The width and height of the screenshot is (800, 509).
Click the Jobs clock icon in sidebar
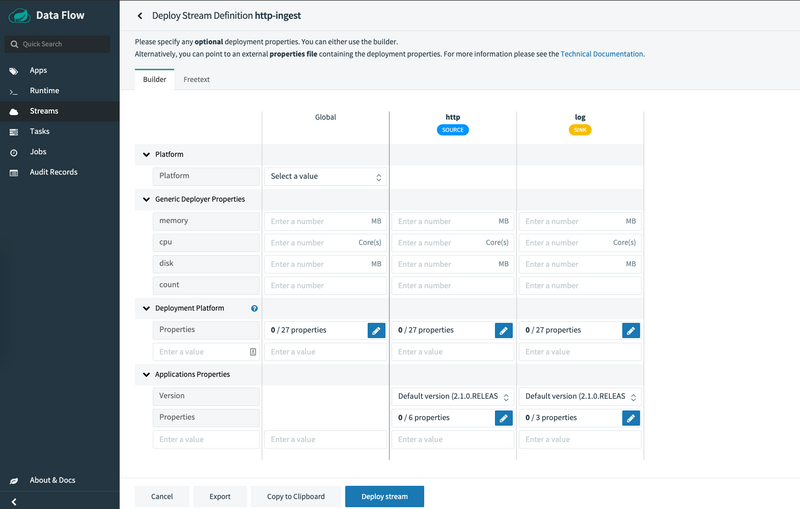(x=14, y=152)
